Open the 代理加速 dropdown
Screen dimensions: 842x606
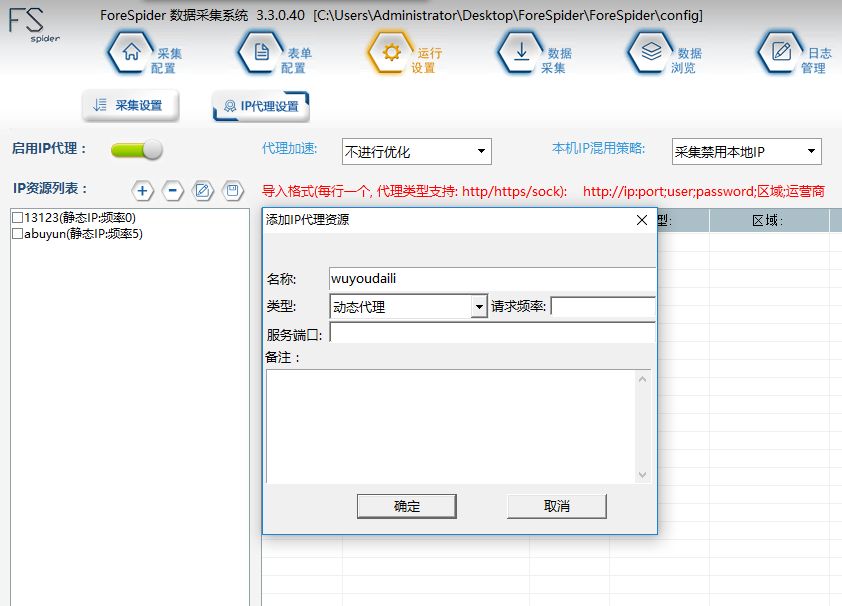[x=417, y=151]
